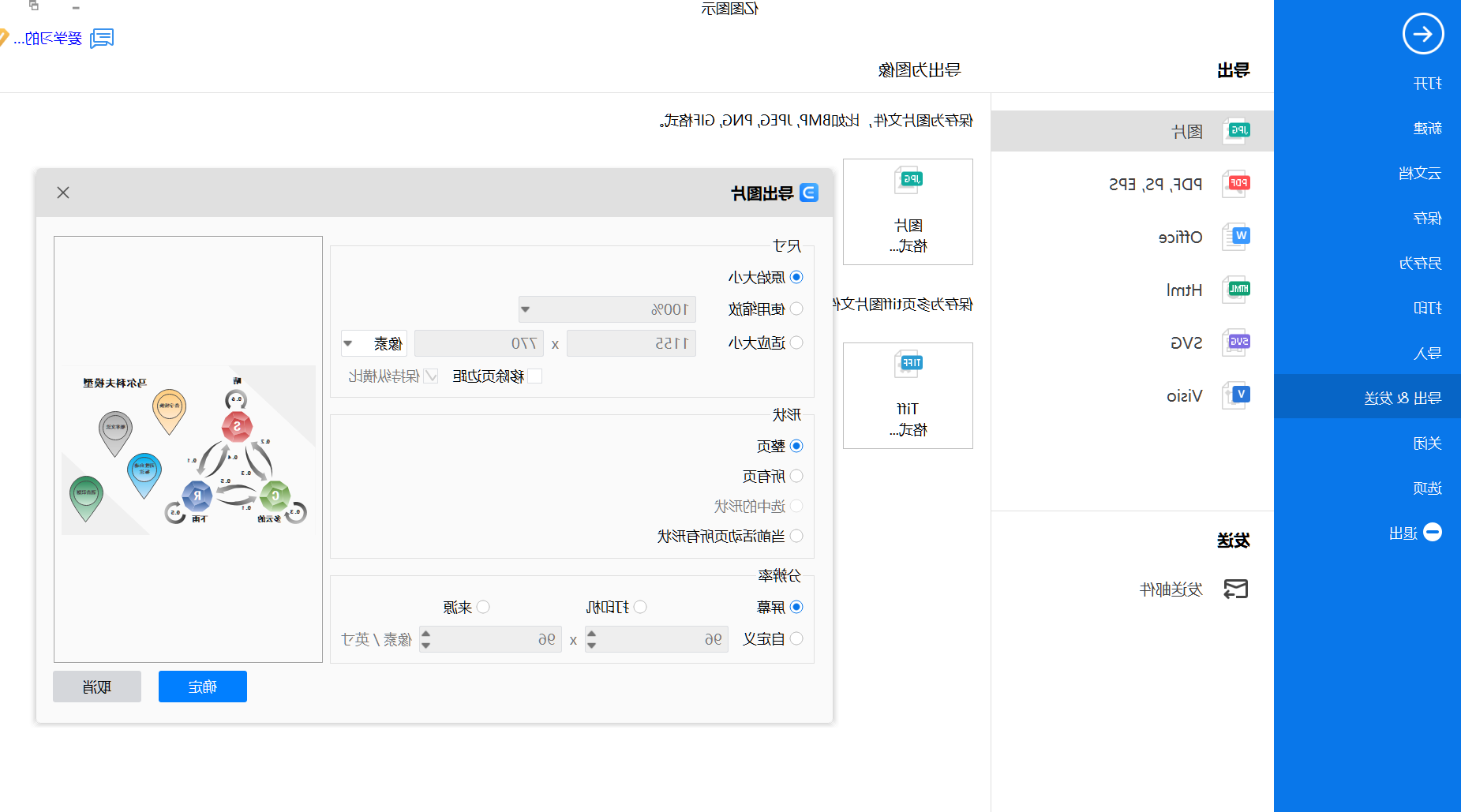Click the 图片格式... export tile
Viewport: 1461px width, 812px height.
coord(908,211)
